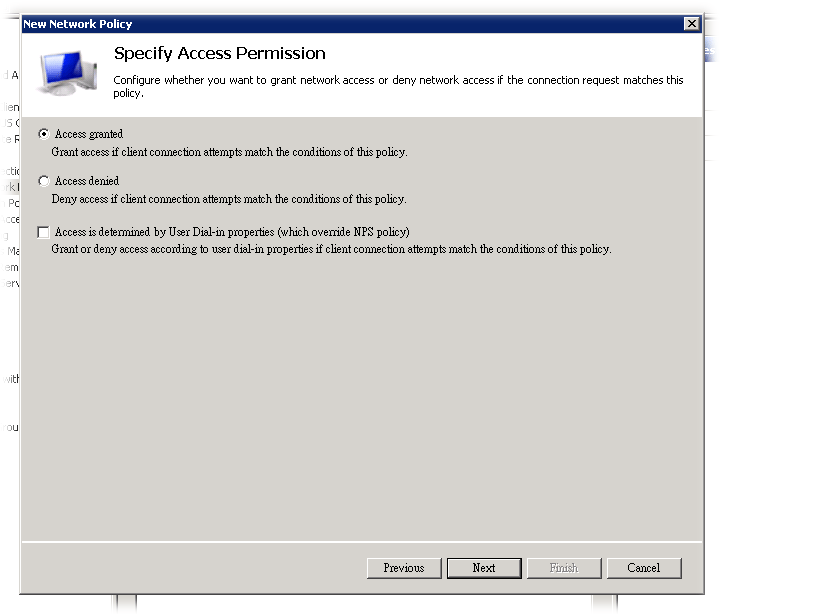This screenshot has height=614, width=819.
Task: Click the 'Access denied' label text
Action: point(87,181)
